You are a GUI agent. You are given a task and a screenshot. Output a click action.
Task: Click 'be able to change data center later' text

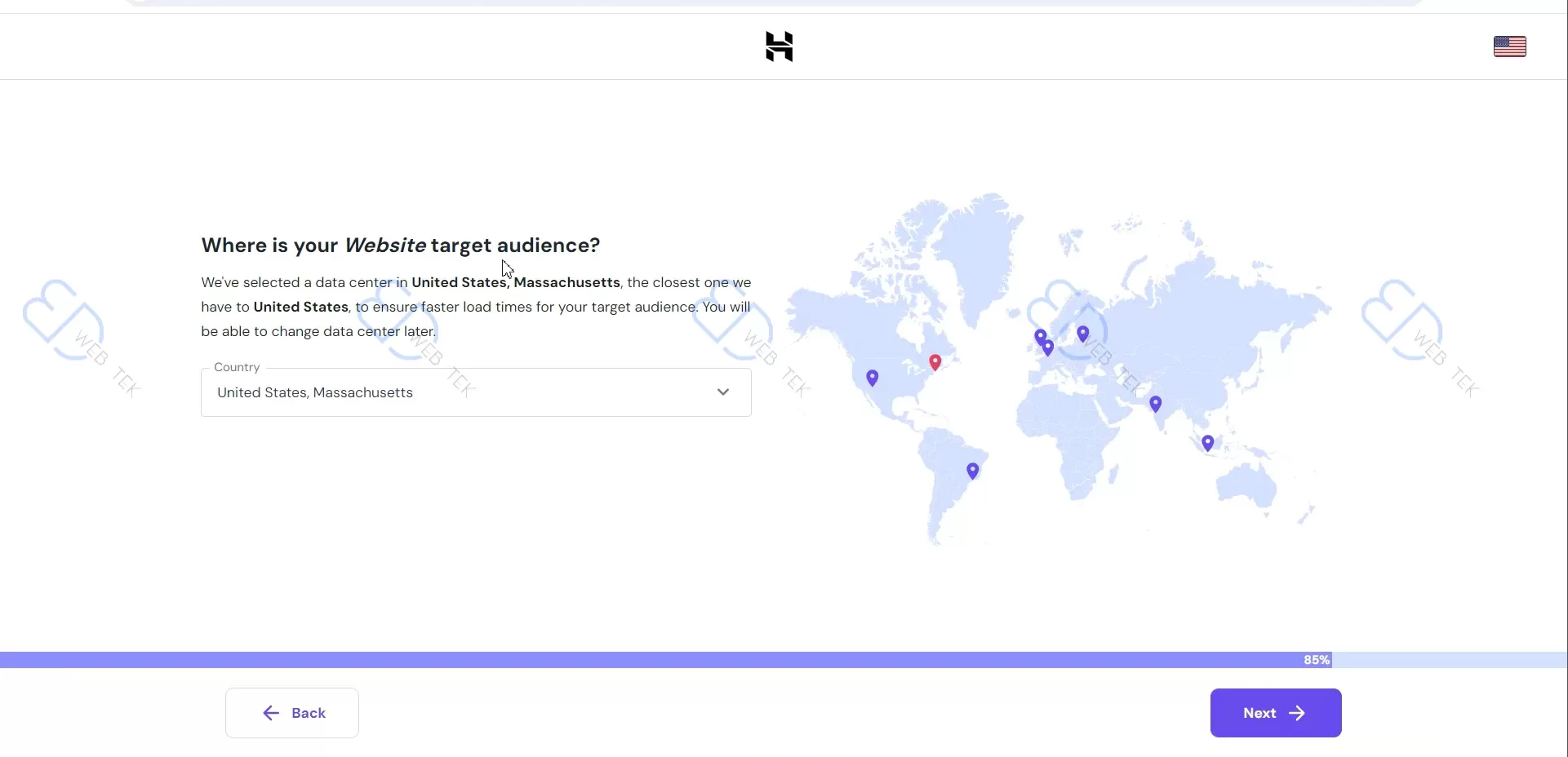[x=319, y=332]
